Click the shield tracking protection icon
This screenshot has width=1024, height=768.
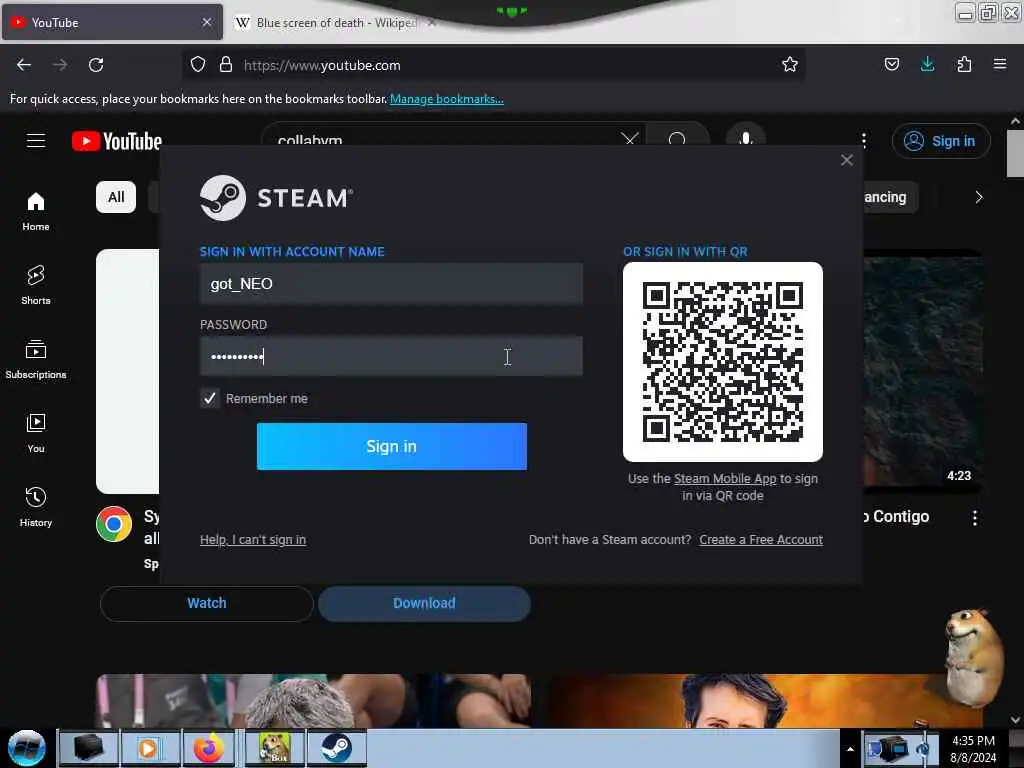[x=198, y=65]
